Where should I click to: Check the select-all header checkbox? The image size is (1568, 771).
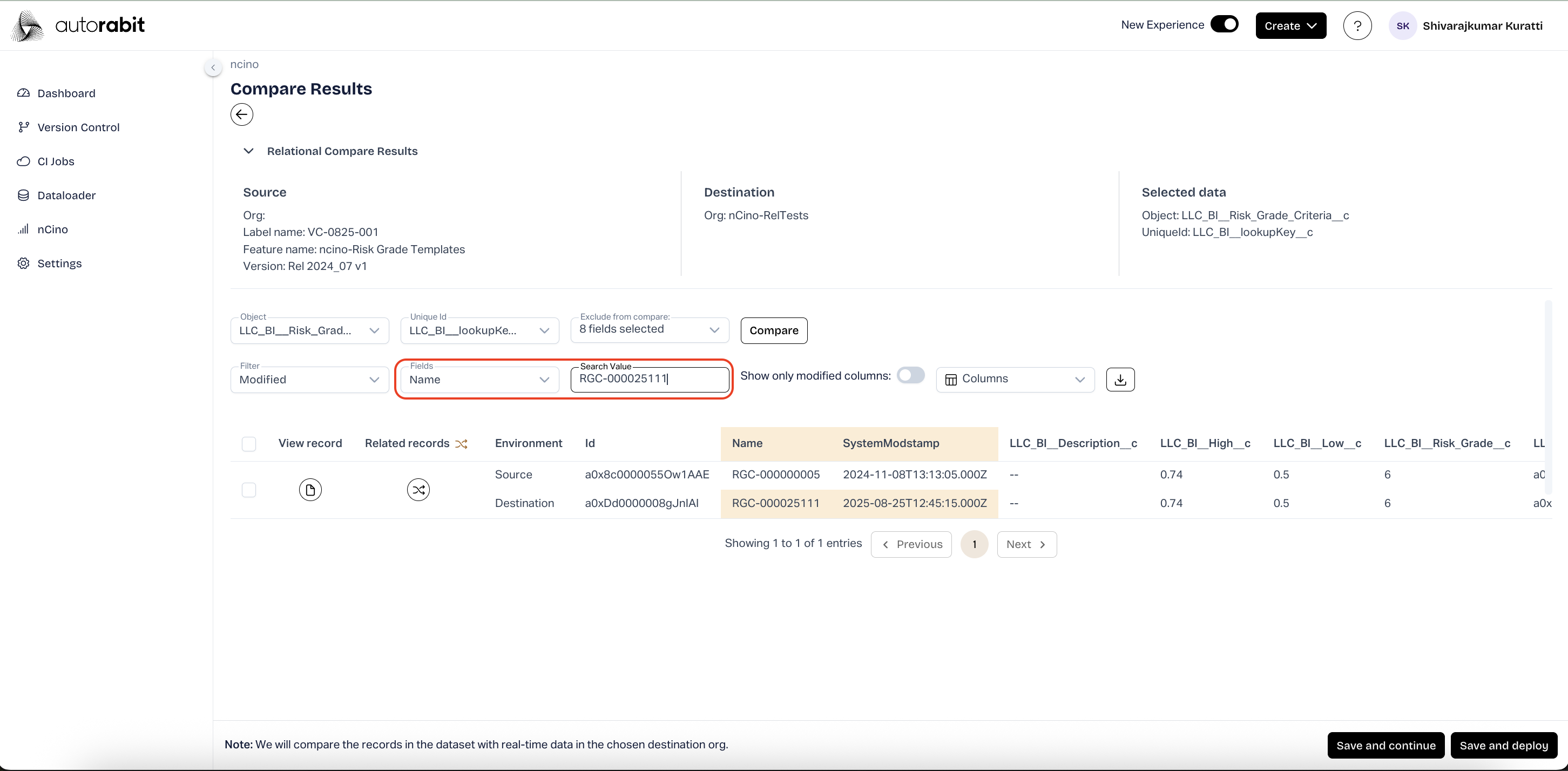pyautogui.click(x=249, y=444)
